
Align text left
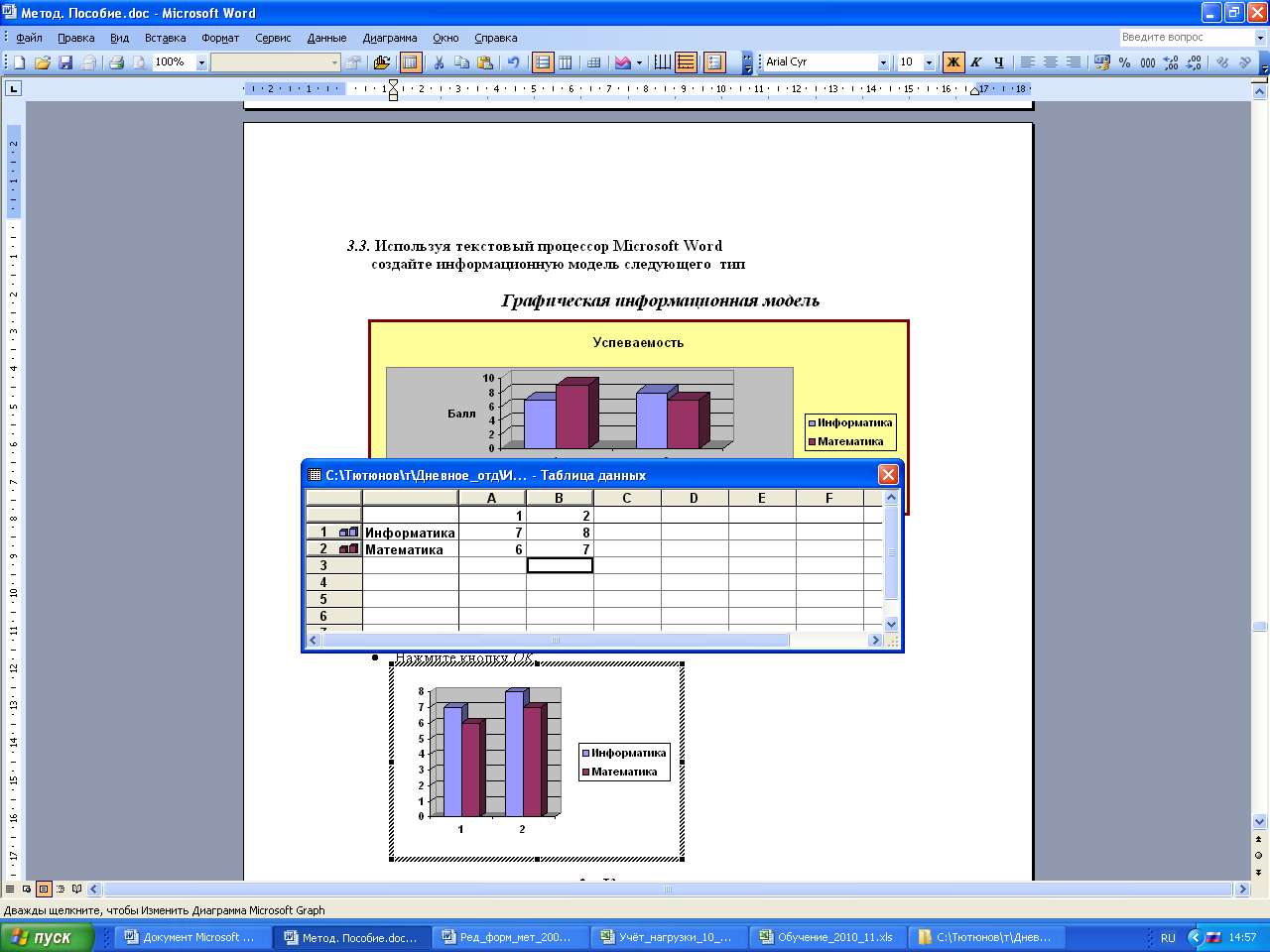[1027, 62]
